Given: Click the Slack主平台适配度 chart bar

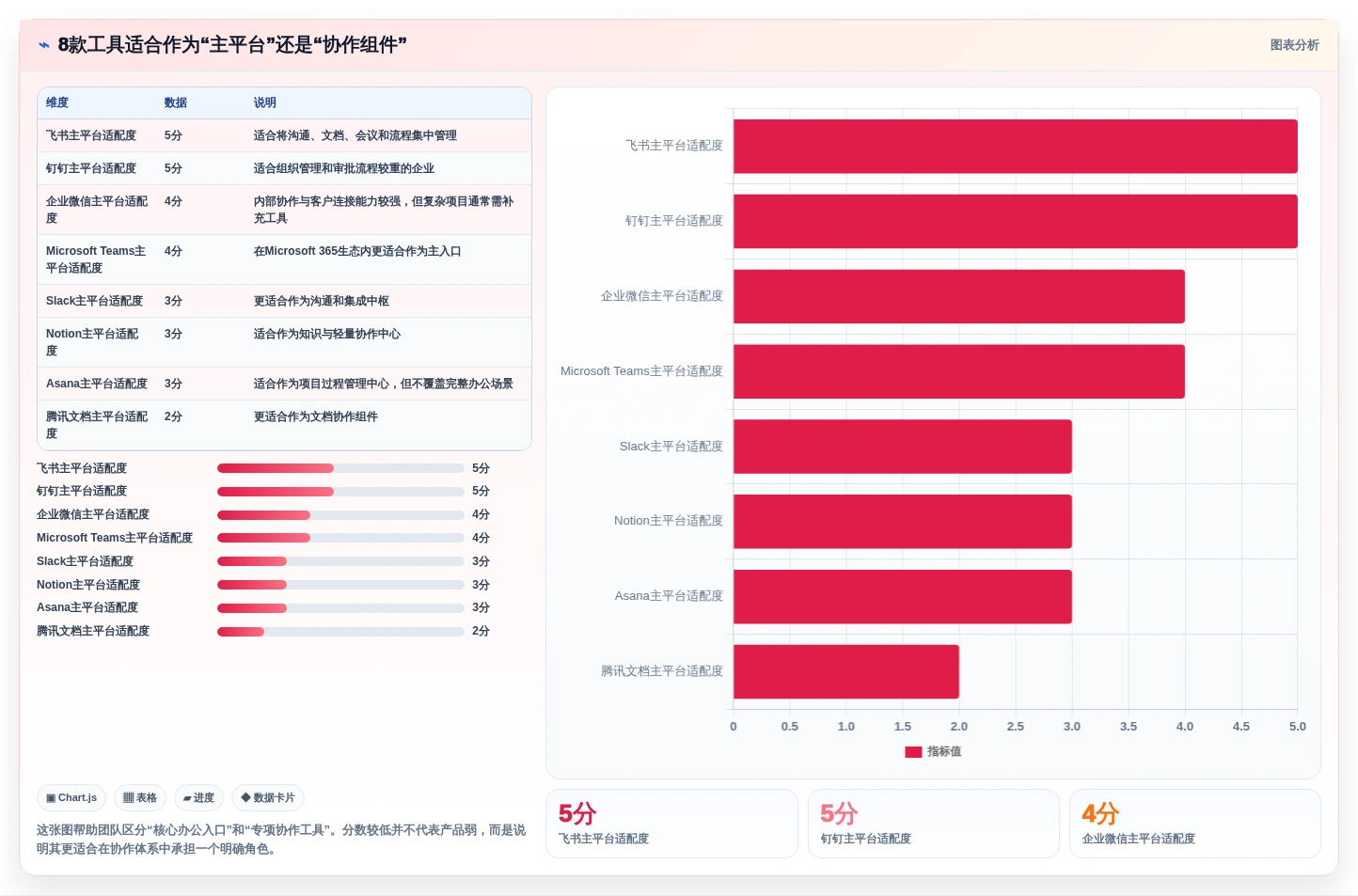Looking at the screenshot, I should point(903,447).
